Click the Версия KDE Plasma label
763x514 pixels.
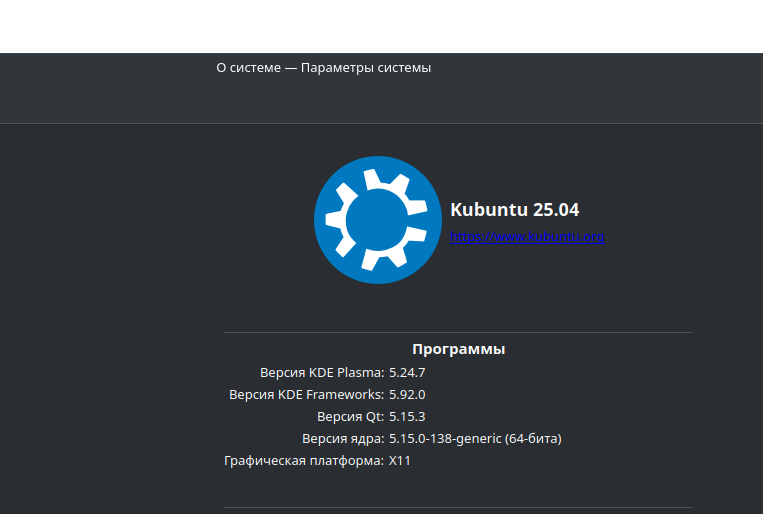tap(322, 373)
